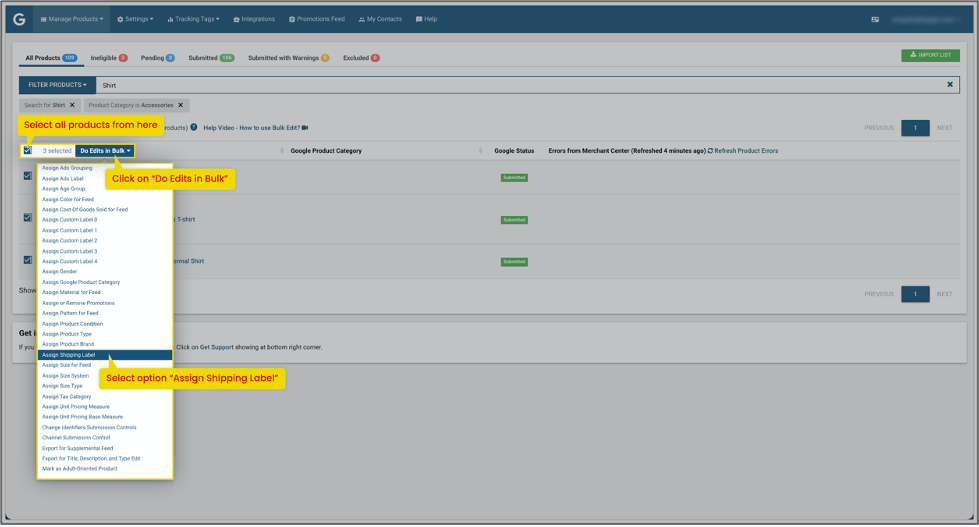
Task: Switch to the Submitted tab
Action: pyautogui.click(x=211, y=58)
